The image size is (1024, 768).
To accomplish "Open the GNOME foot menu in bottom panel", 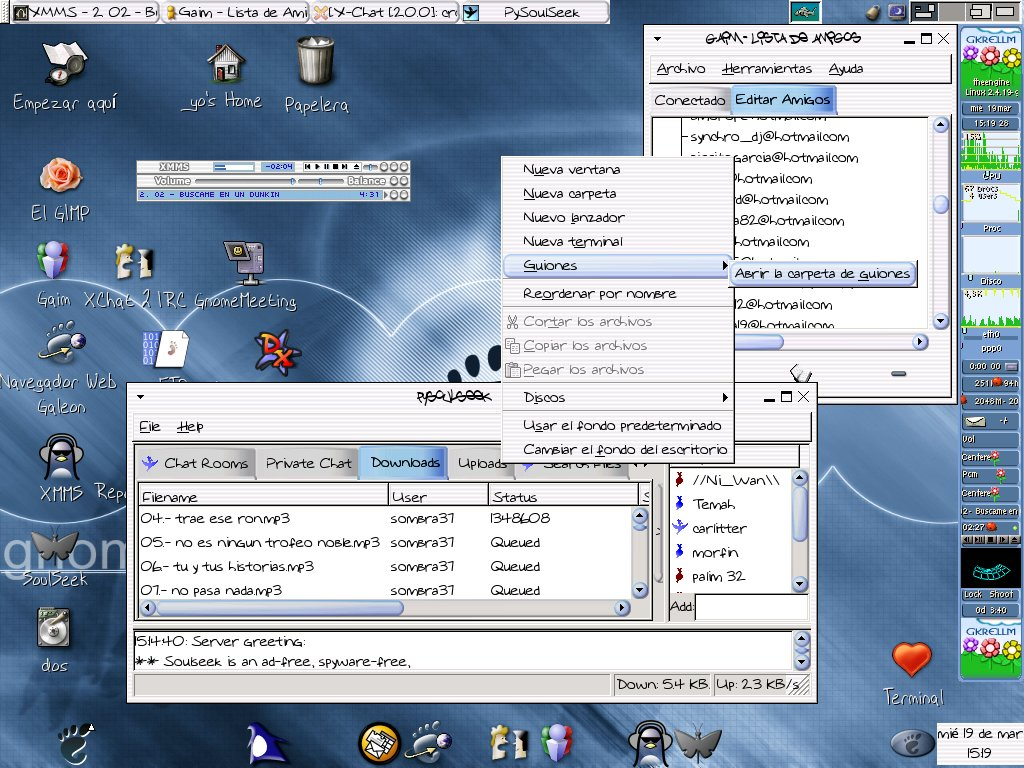I will [x=75, y=743].
